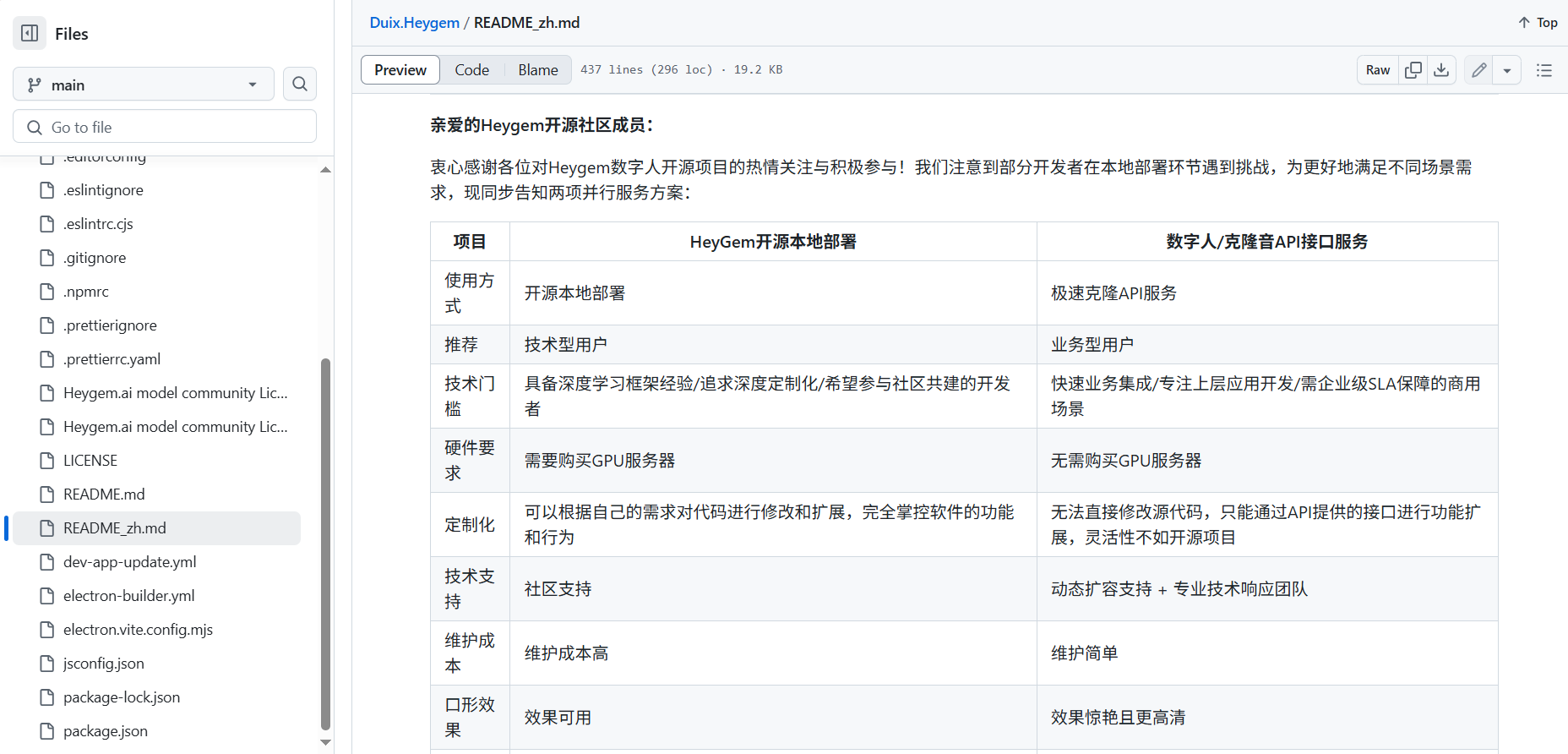Open the document outline list
Image resolution: width=1568 pixels, height=754 pixels.
click(1544, 70)
